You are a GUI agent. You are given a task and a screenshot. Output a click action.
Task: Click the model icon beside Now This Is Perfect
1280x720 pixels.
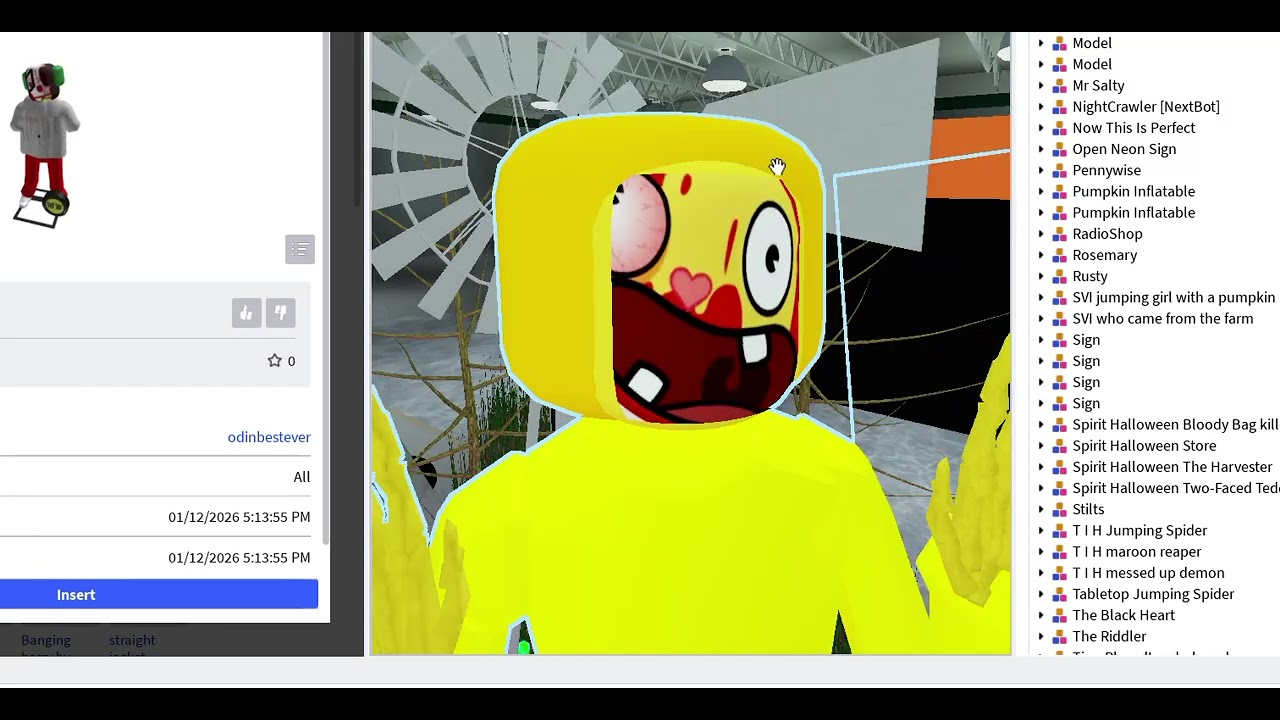coord(1059,128)
